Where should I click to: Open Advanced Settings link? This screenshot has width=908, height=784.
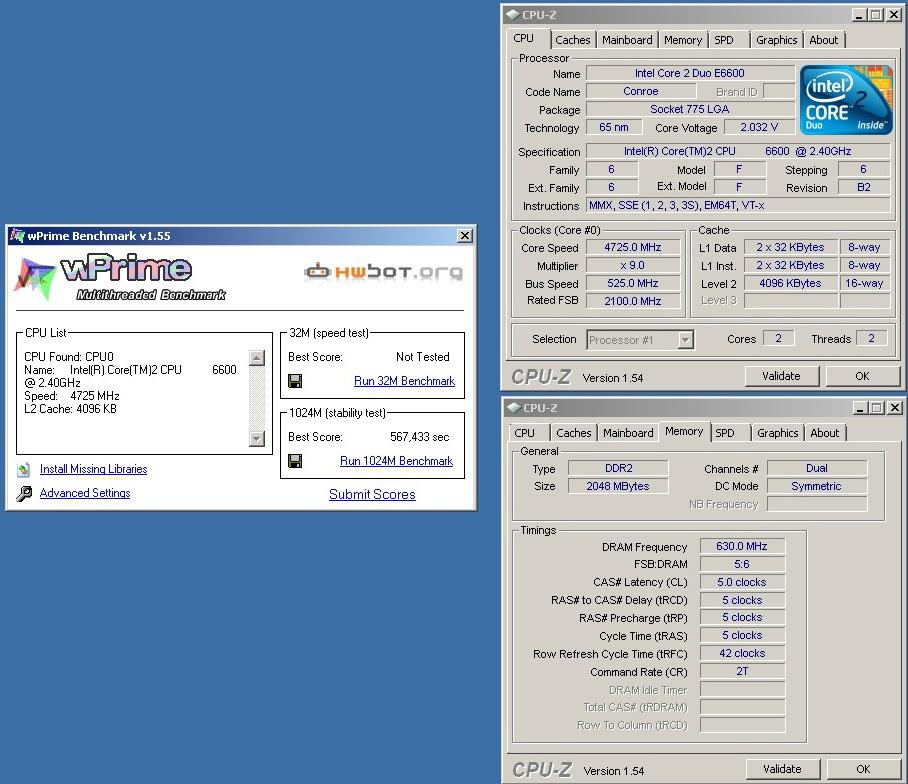coord(85,493)
